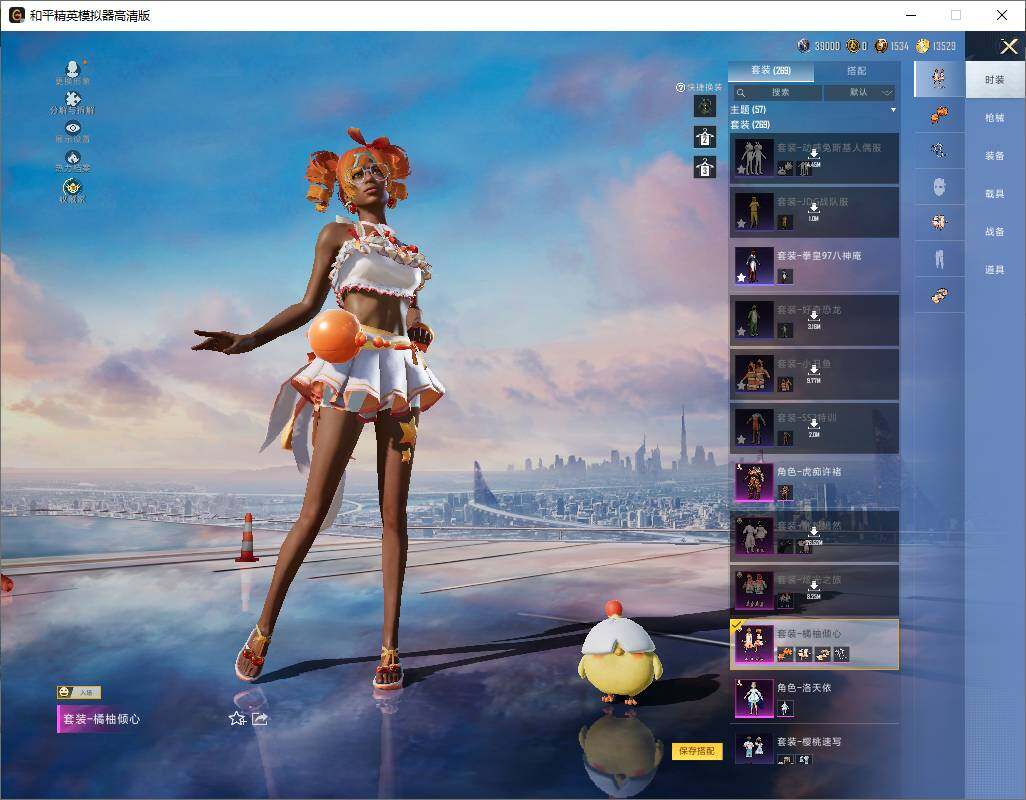This screenshot has height=800, width=1026.
Task: Click the 快捷换装 help question mark
Action: 680,87
